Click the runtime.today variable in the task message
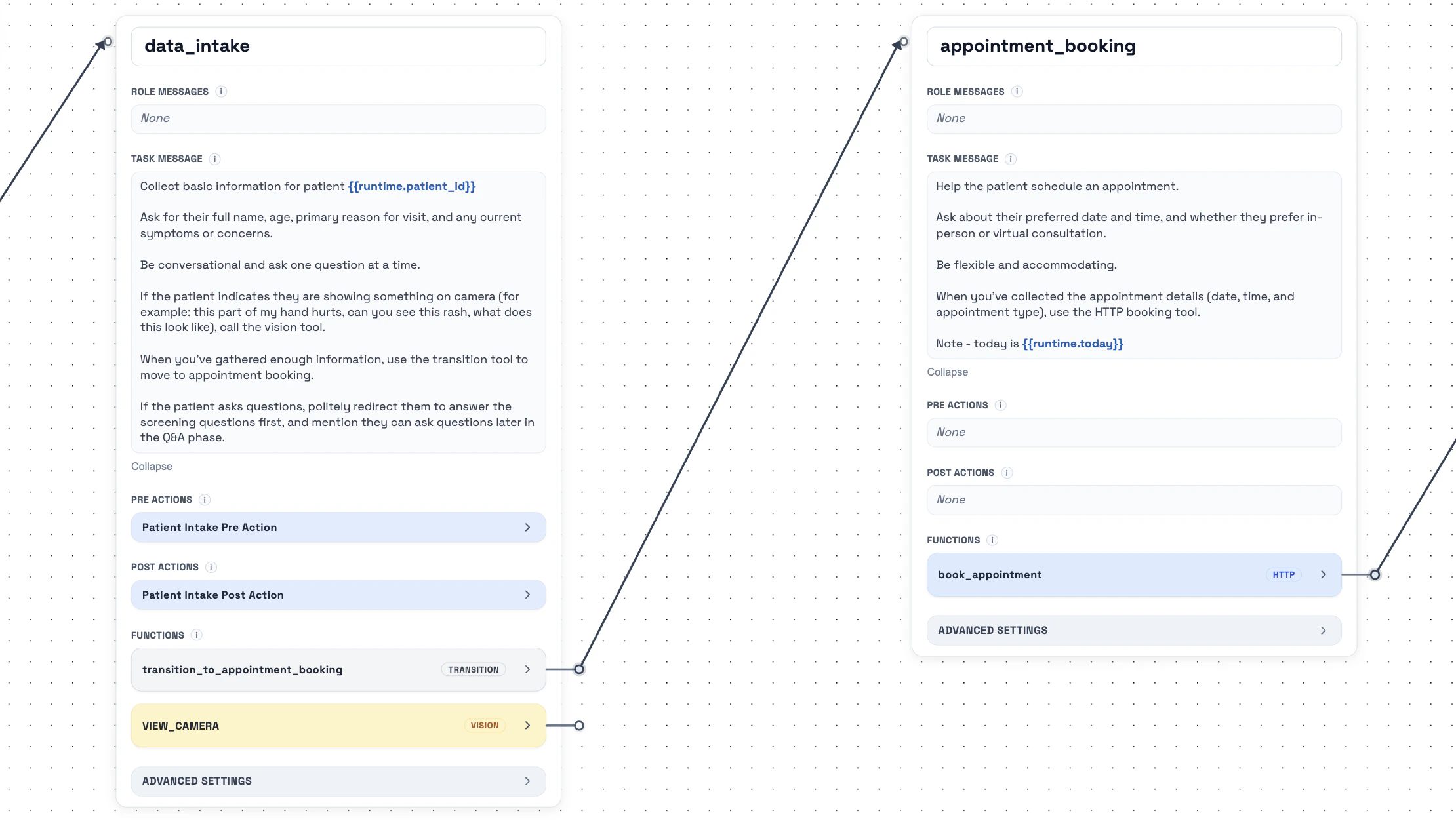 (x=1072, y=344)
